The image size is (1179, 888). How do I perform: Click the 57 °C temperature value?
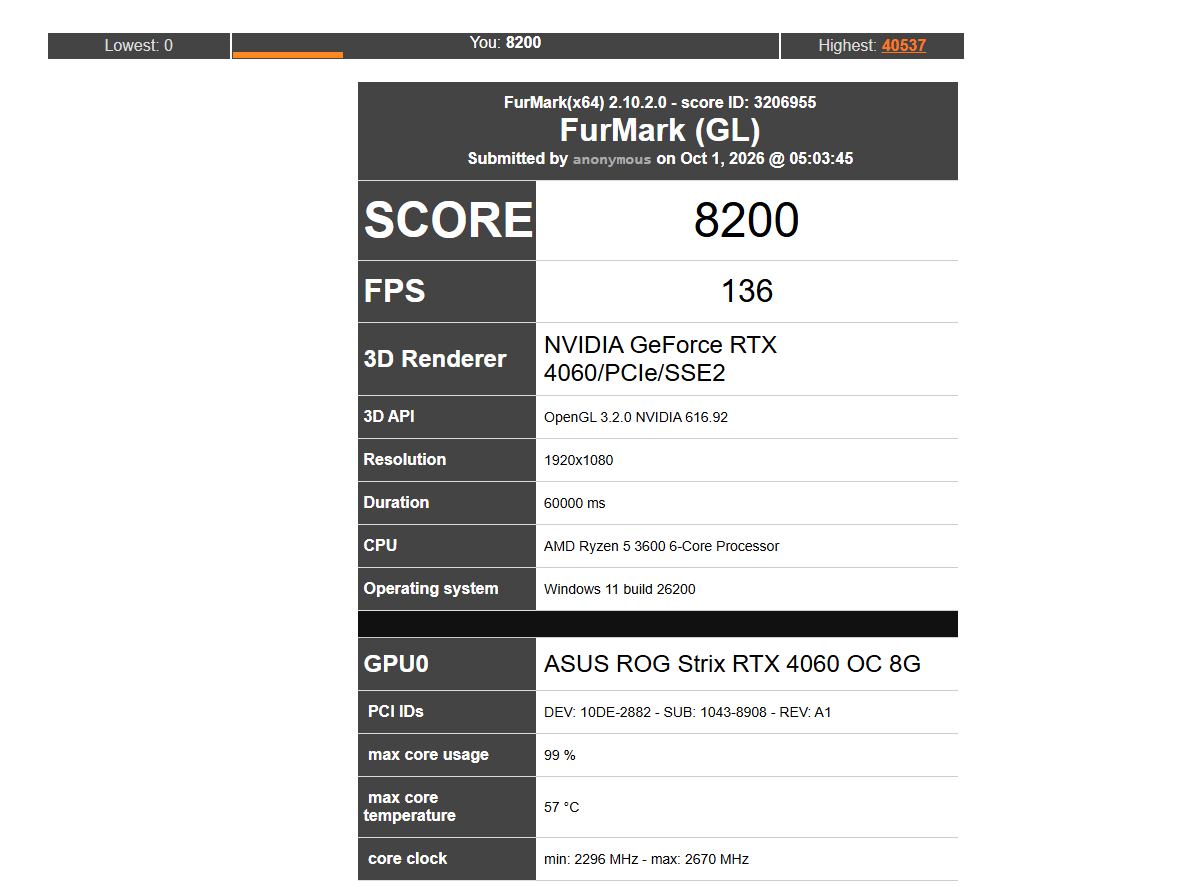pos(562,807)
